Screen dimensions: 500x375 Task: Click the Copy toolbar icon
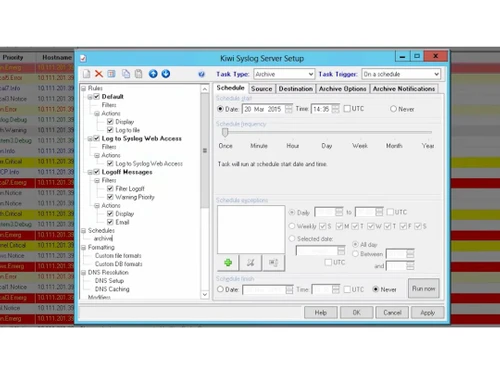(x=126, y=74)
